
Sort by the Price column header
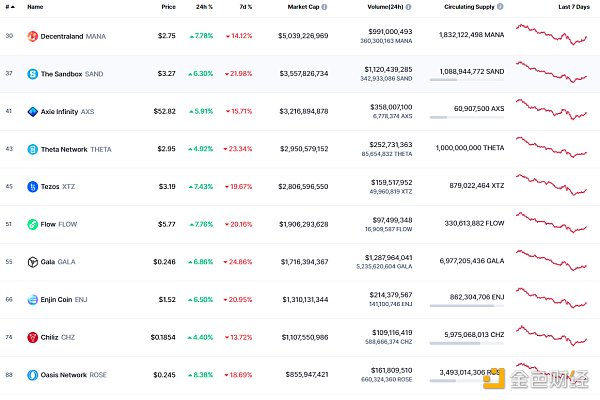pyautogui.click(x=168, y=7)
